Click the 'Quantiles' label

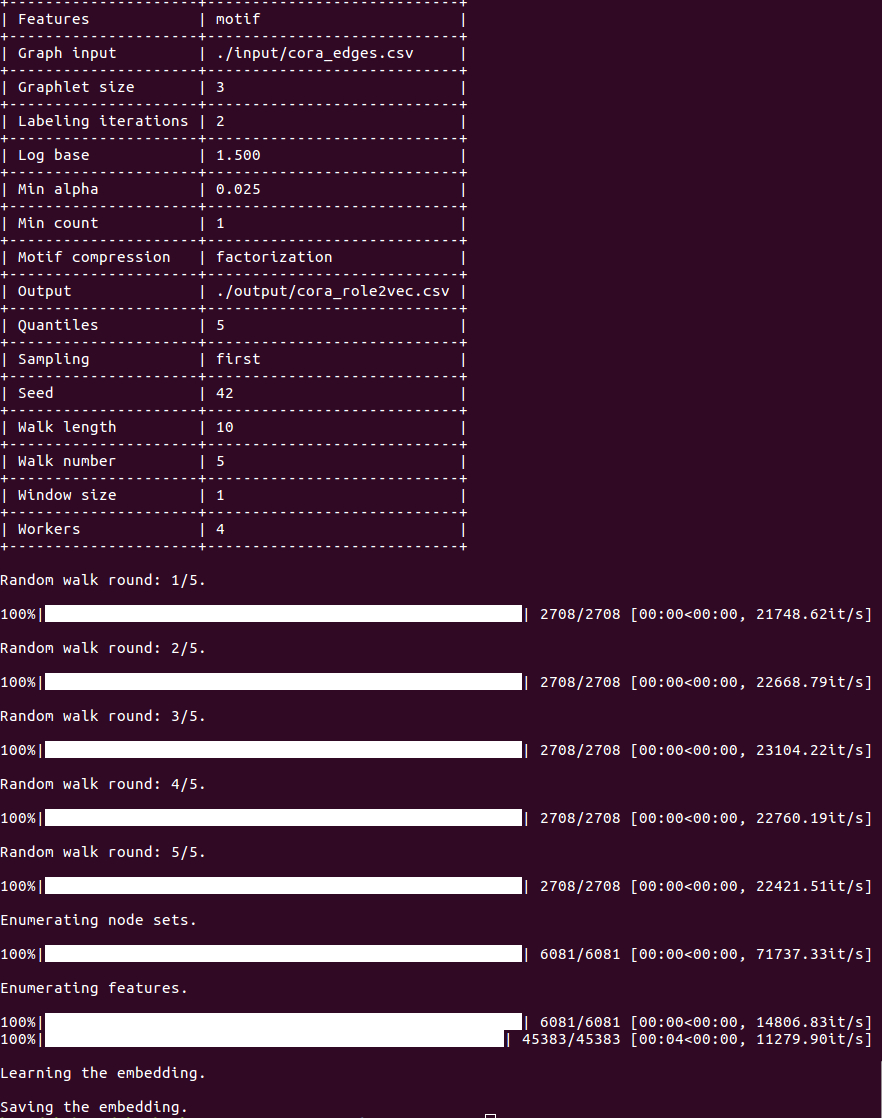pos(58,325)
